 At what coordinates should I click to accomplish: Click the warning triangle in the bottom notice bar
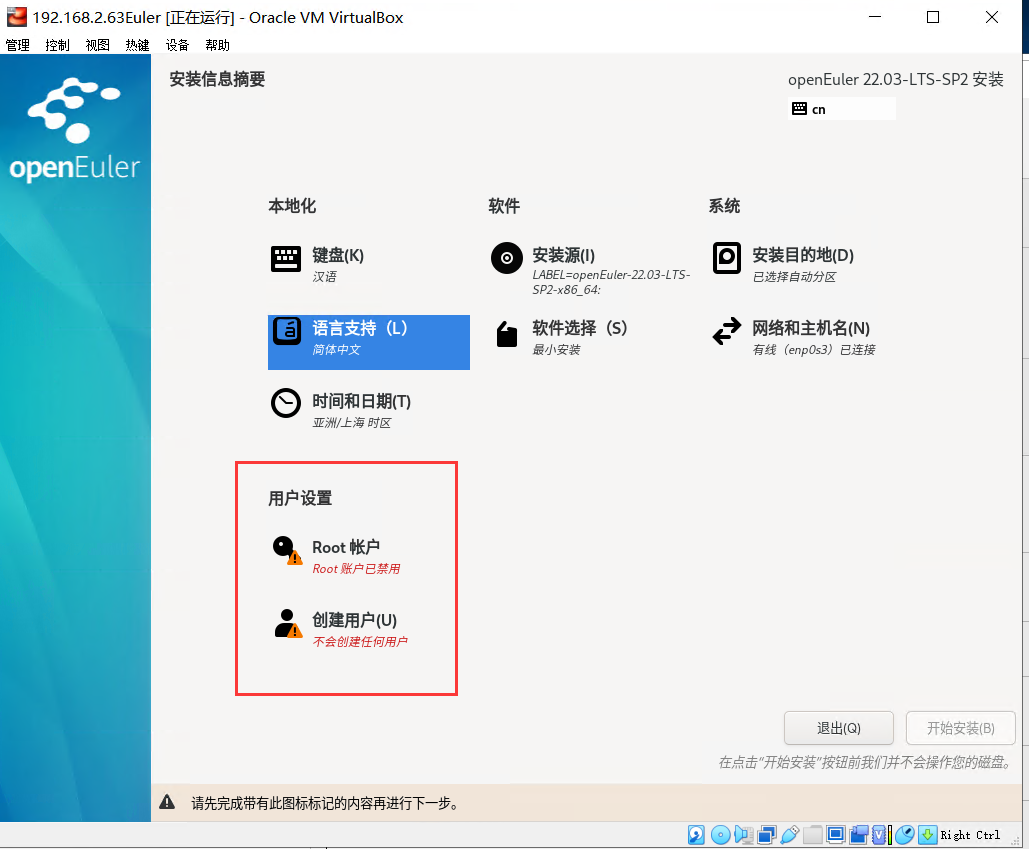point(167,802)
